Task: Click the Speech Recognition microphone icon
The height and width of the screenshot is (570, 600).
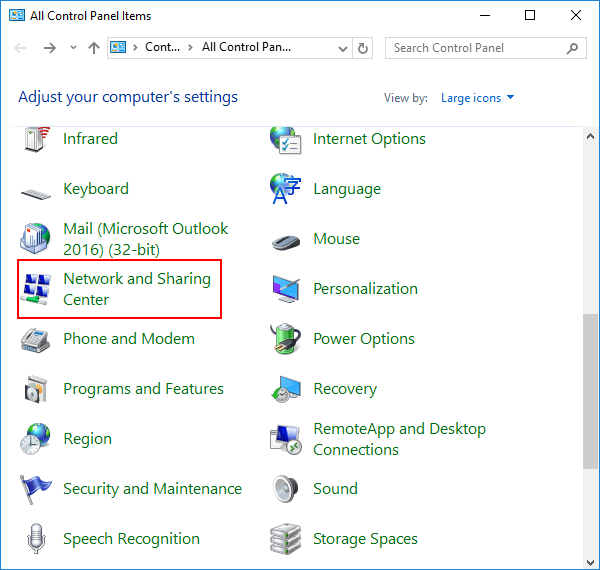Action: coord(36,539)
